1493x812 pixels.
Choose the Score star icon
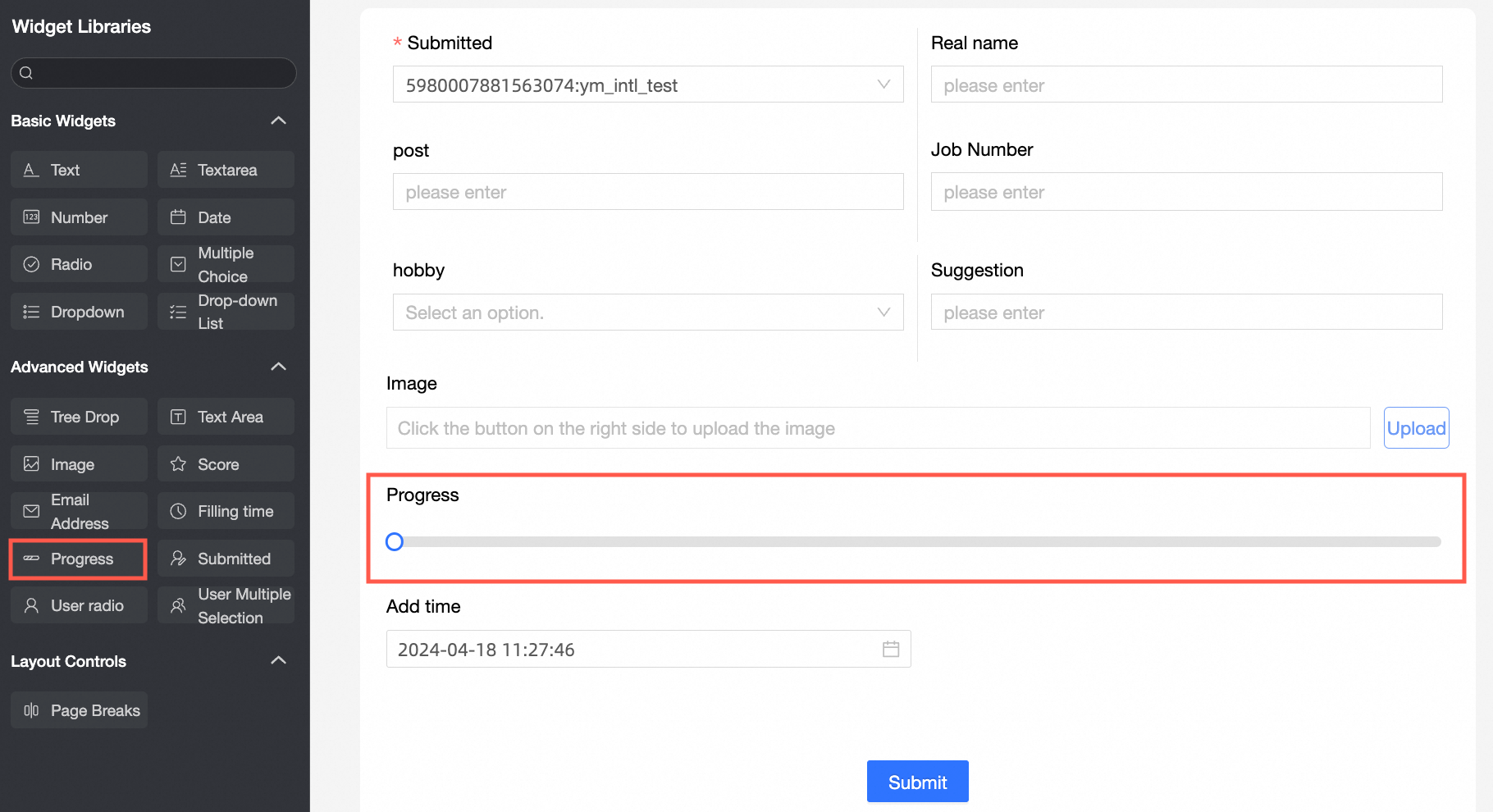[x=178, y=464]
